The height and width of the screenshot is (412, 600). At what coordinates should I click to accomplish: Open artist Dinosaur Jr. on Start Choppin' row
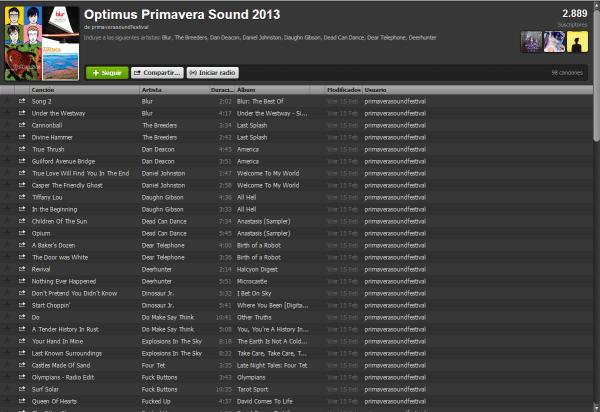158,305
